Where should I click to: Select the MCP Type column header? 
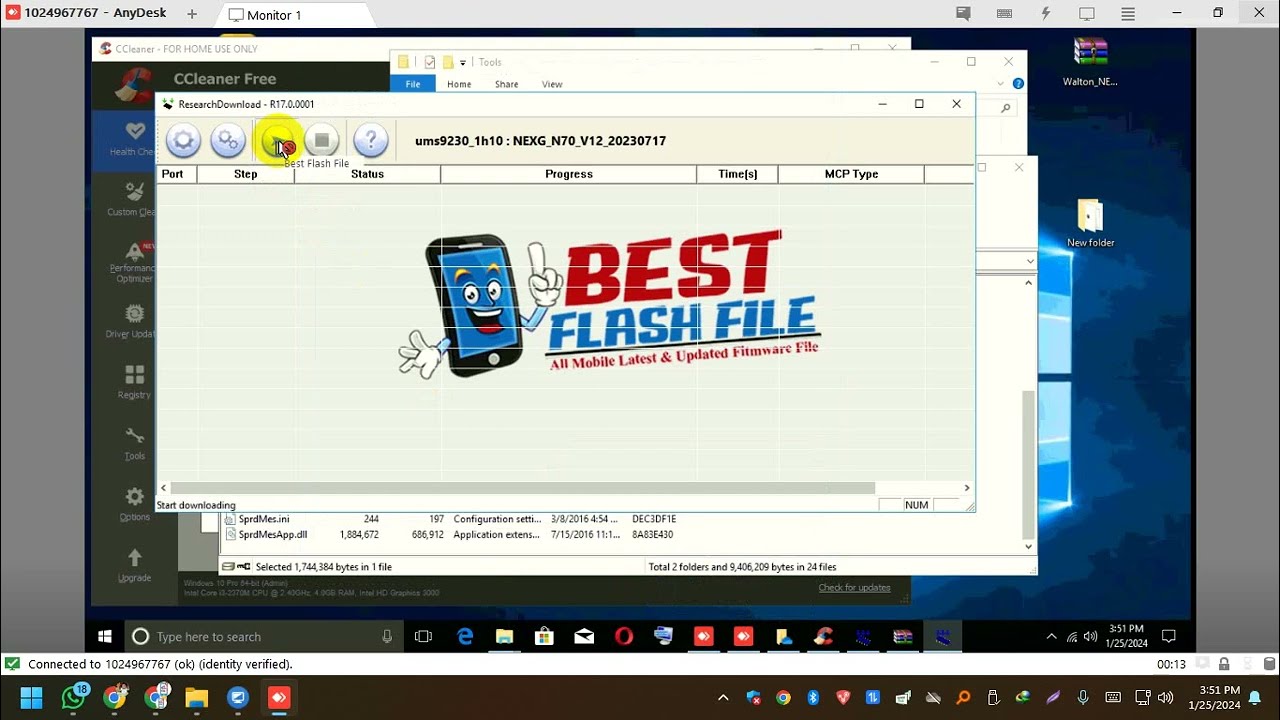[851, 174]
